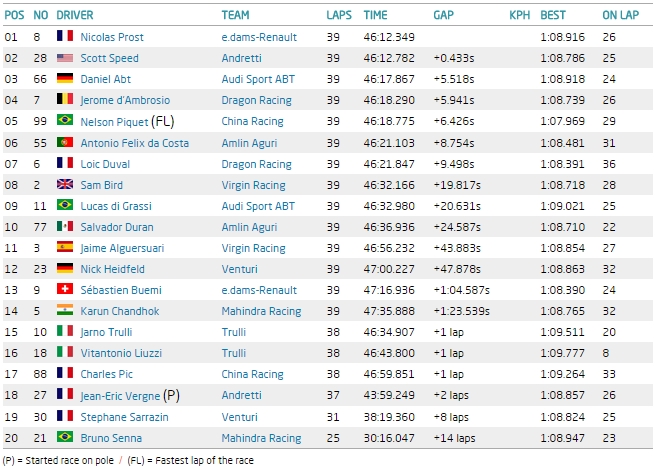Select Lucas di Grassi driver name
Image resolution: width=659 pixels, height=470 pixels.
click(x=116, y=206)
